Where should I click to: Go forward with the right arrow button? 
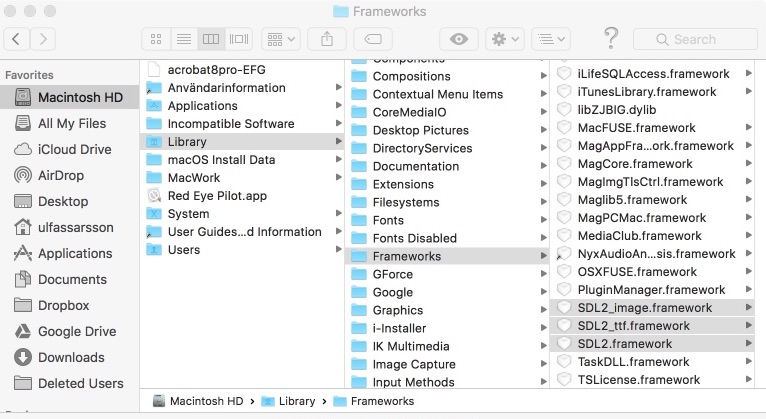[43, 39]
